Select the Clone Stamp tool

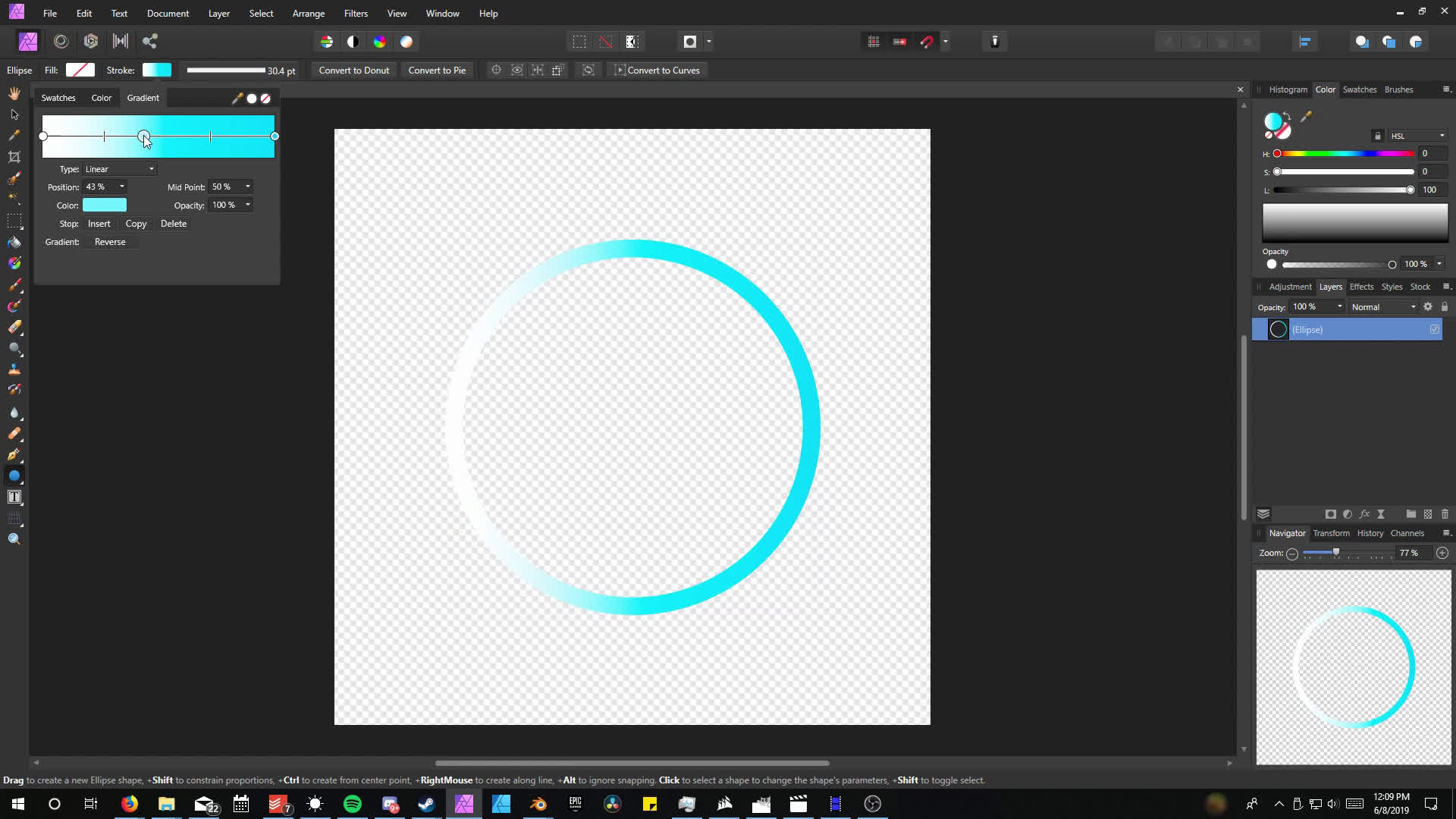[14, 369]
